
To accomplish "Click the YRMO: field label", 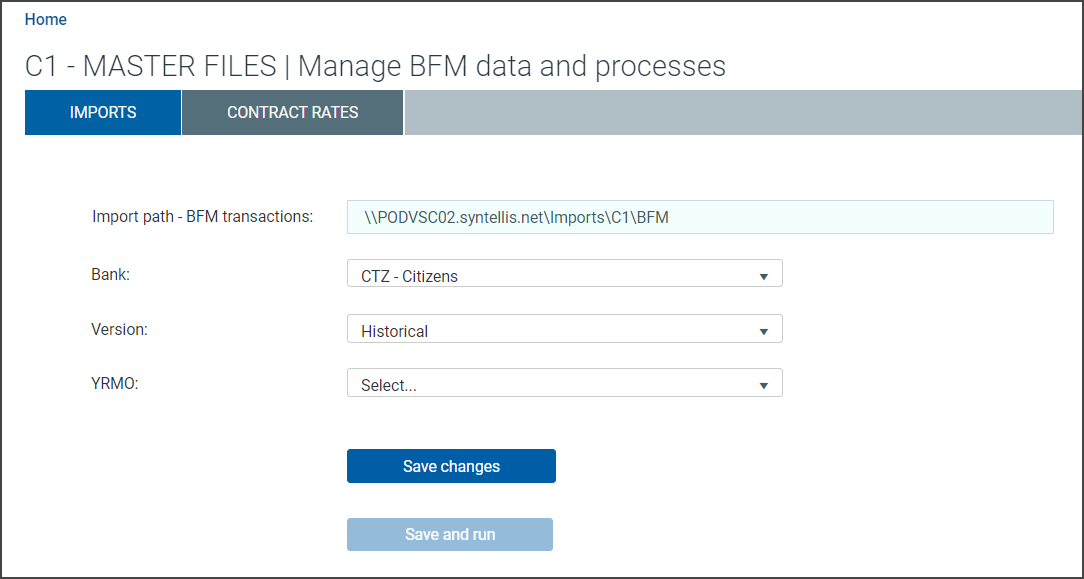I will (x=115, y=383).
